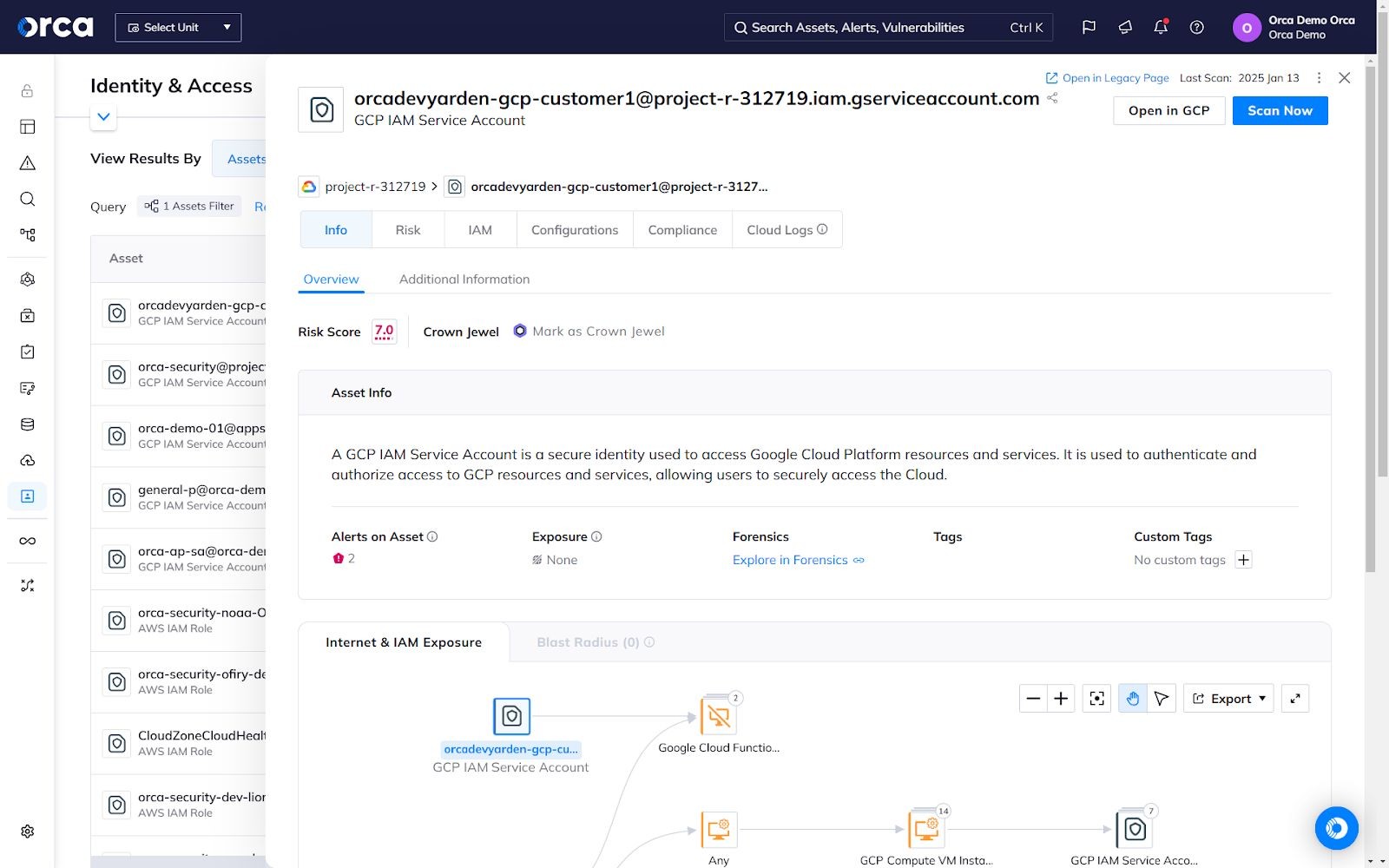Screen dimensions: 1389x868
Task: Open the Orca Demo user avatar menu
Action: (1247, 27)
